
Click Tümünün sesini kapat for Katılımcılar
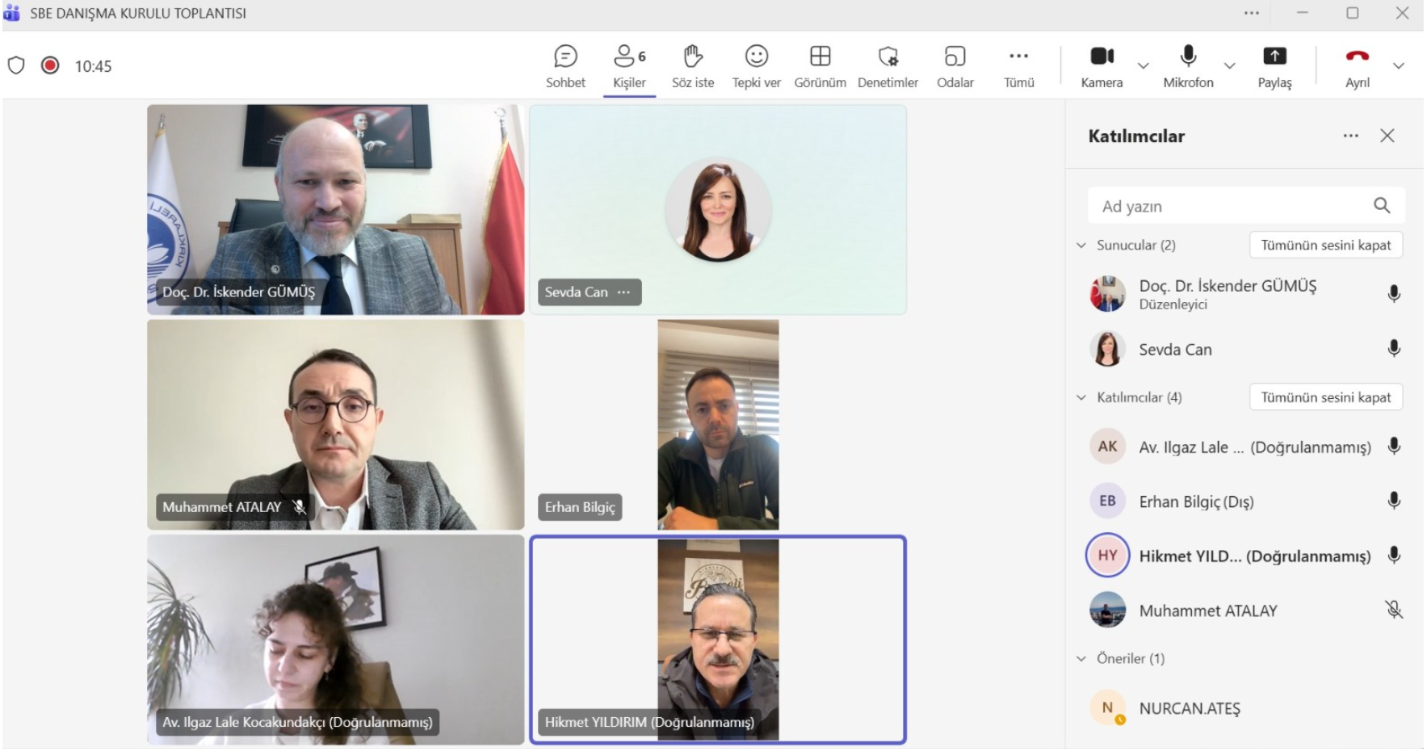click(1325, 397)
